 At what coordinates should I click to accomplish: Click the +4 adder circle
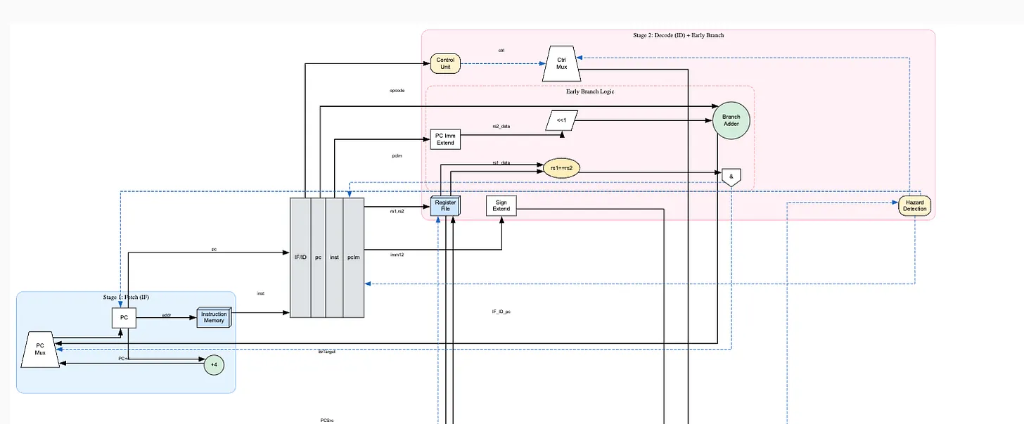click(x=214, y=365)
